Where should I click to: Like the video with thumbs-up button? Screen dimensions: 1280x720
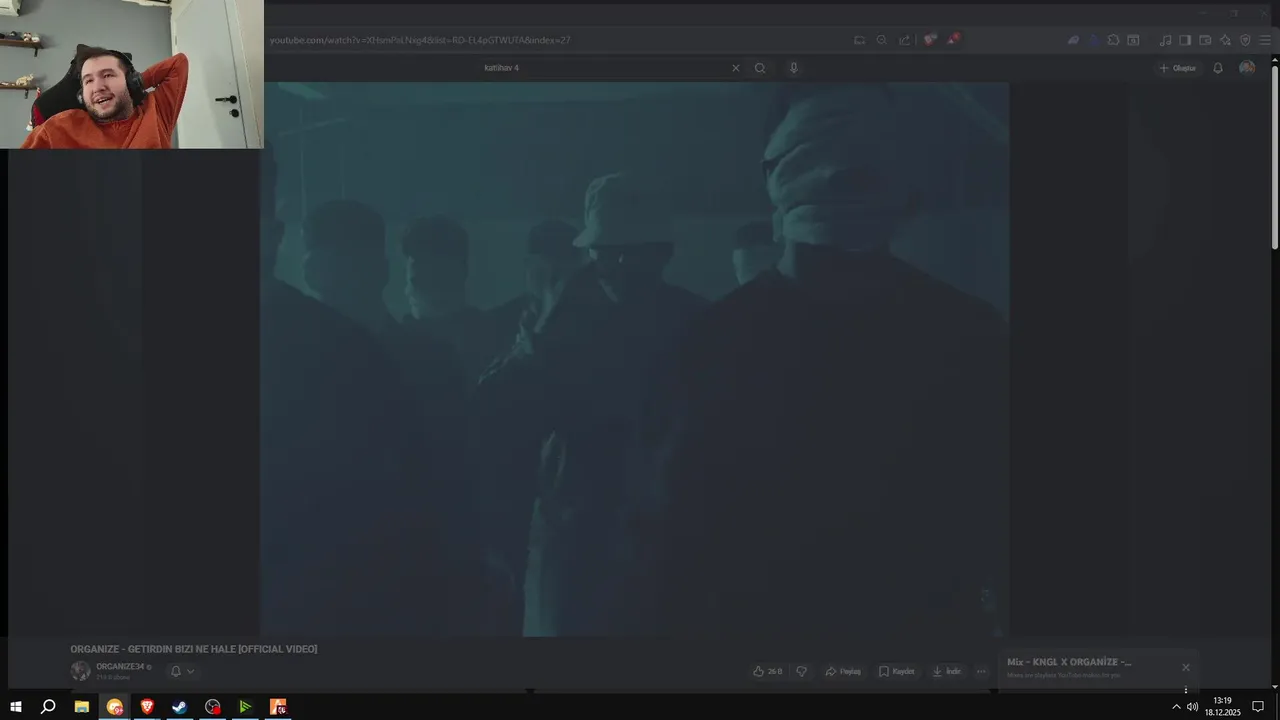(768, 671)
